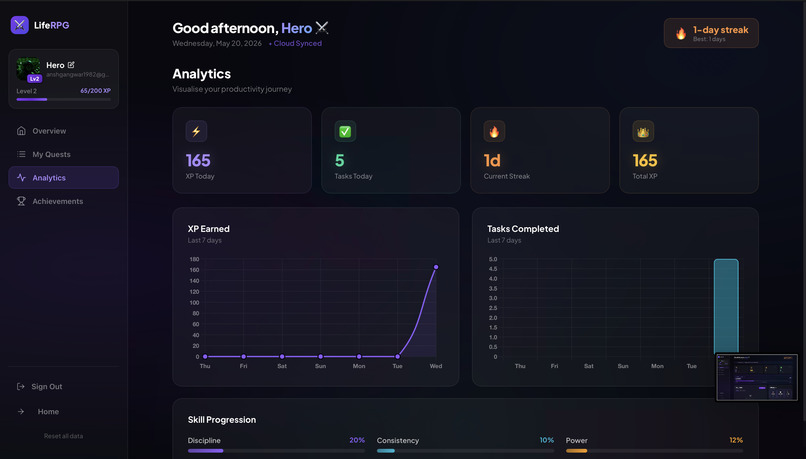The height and width of the screenshot is (459, 806).
Task: Click the Skill Progression heading
Action: [222, 419]
